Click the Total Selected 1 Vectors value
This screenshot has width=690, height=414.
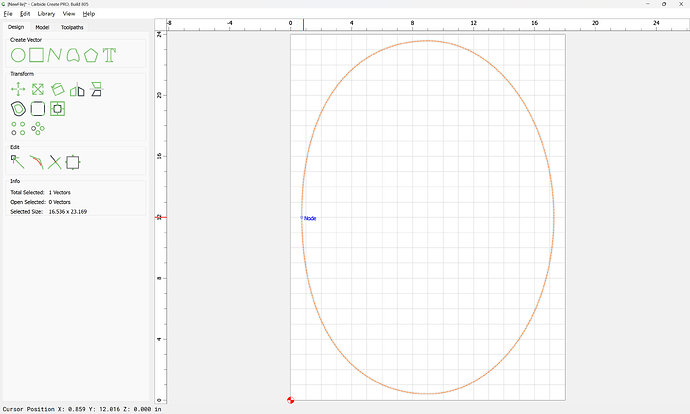[x=59, y=192]
